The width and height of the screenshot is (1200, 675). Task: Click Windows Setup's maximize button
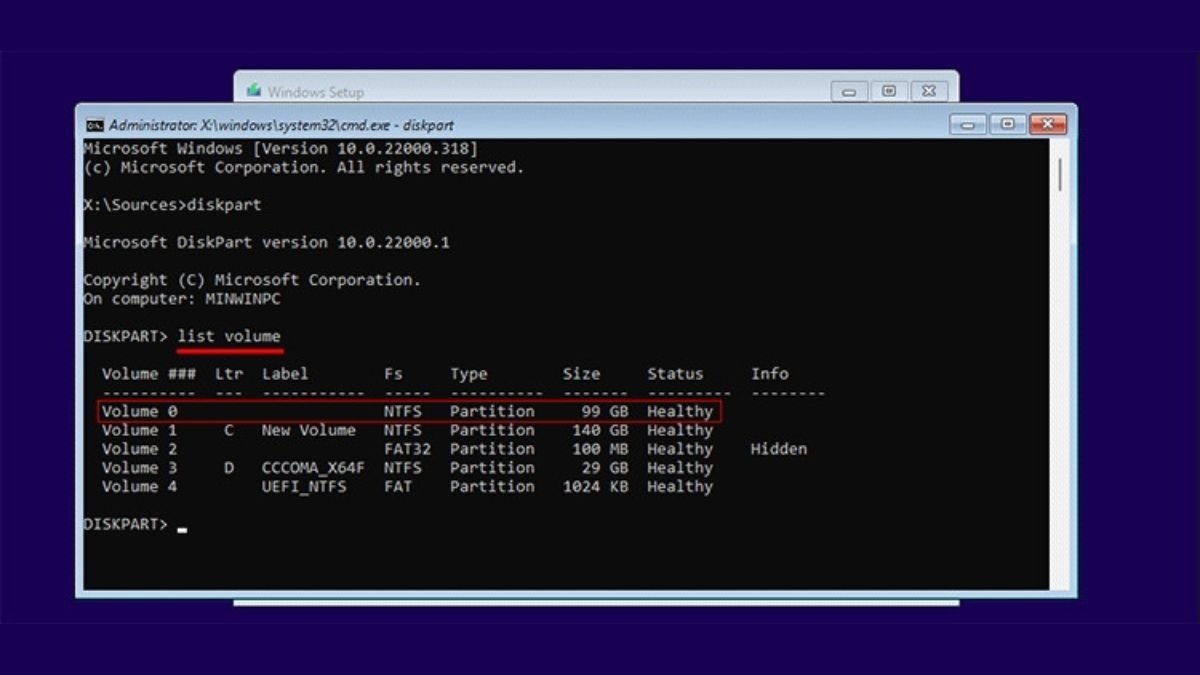(889, 91)
